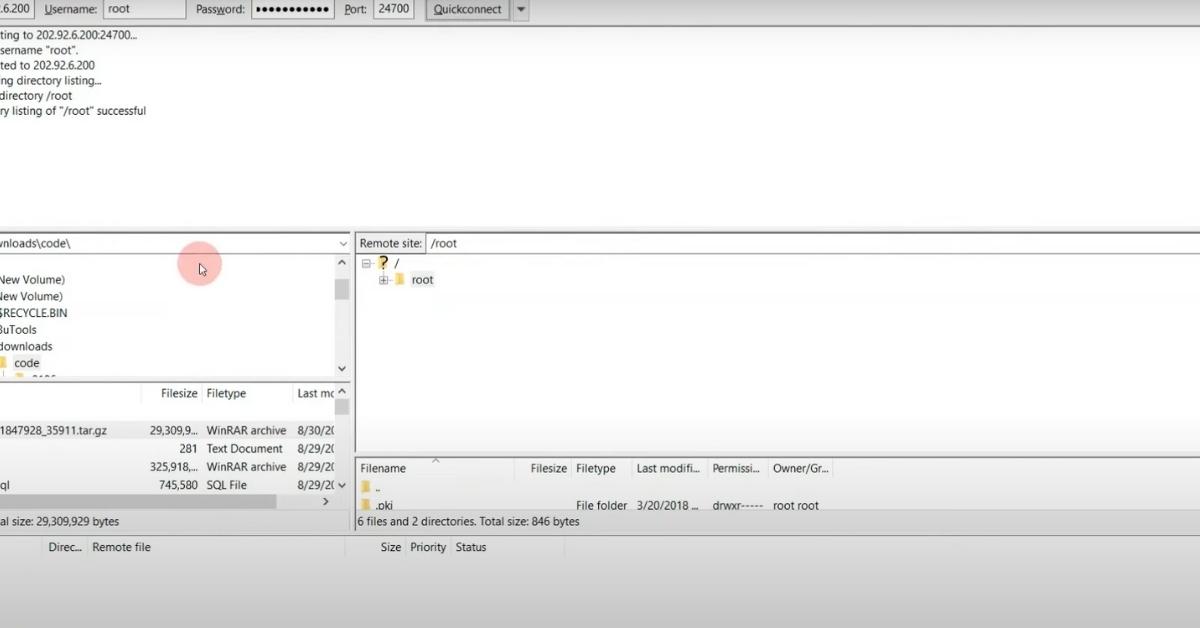Sort local files by Filetype column
The image size is (1200, 628).
click(x=247, y=393)
